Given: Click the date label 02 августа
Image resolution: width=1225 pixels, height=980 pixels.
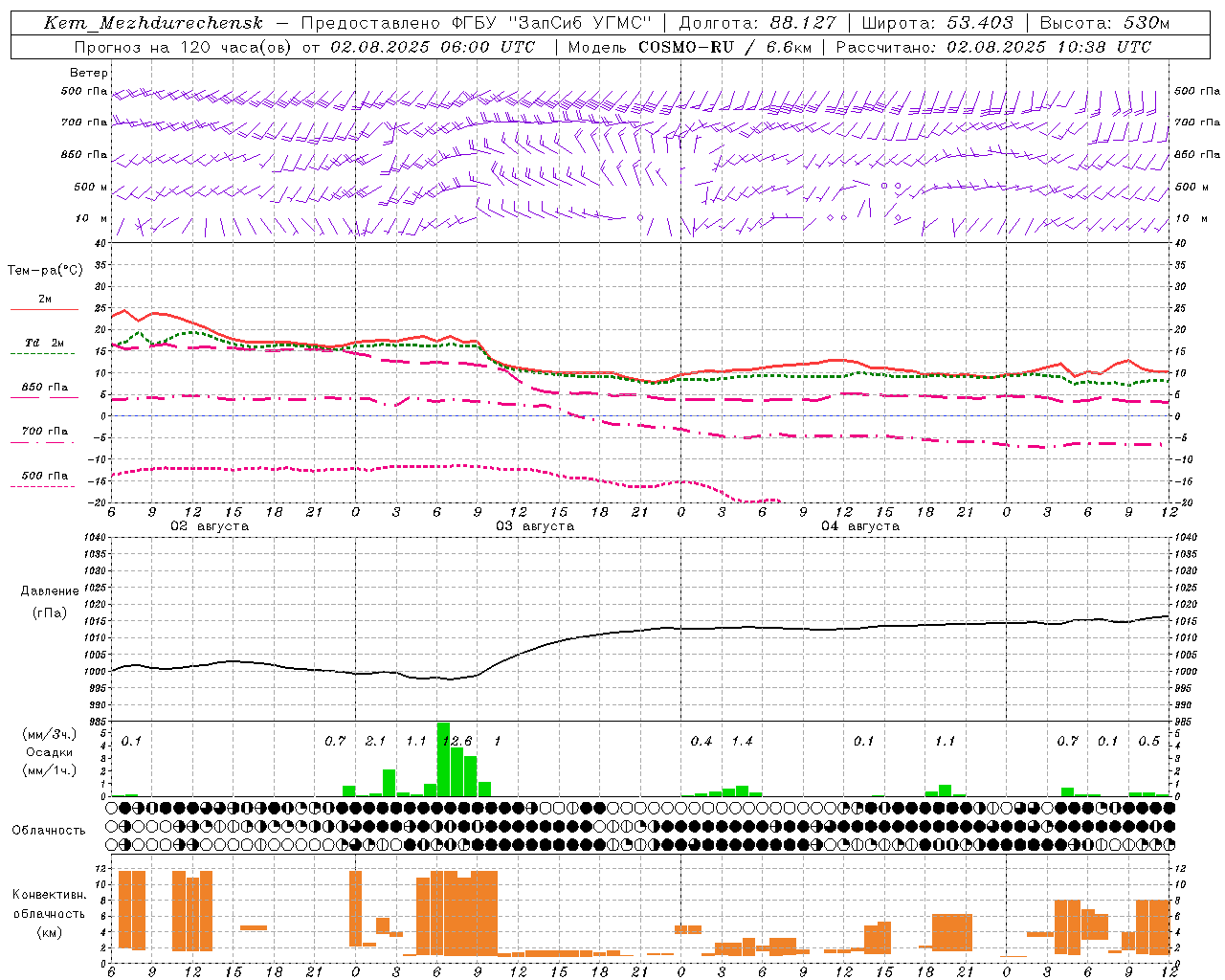Looking at the screenshot, I should click(x=210, y=526).
